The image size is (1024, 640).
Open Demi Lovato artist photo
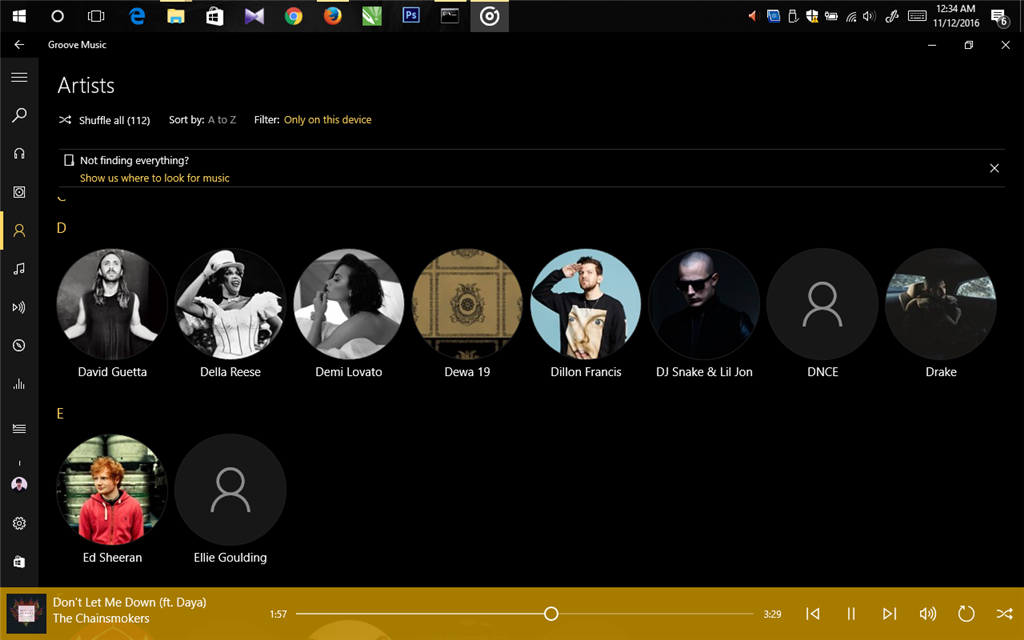349,304
